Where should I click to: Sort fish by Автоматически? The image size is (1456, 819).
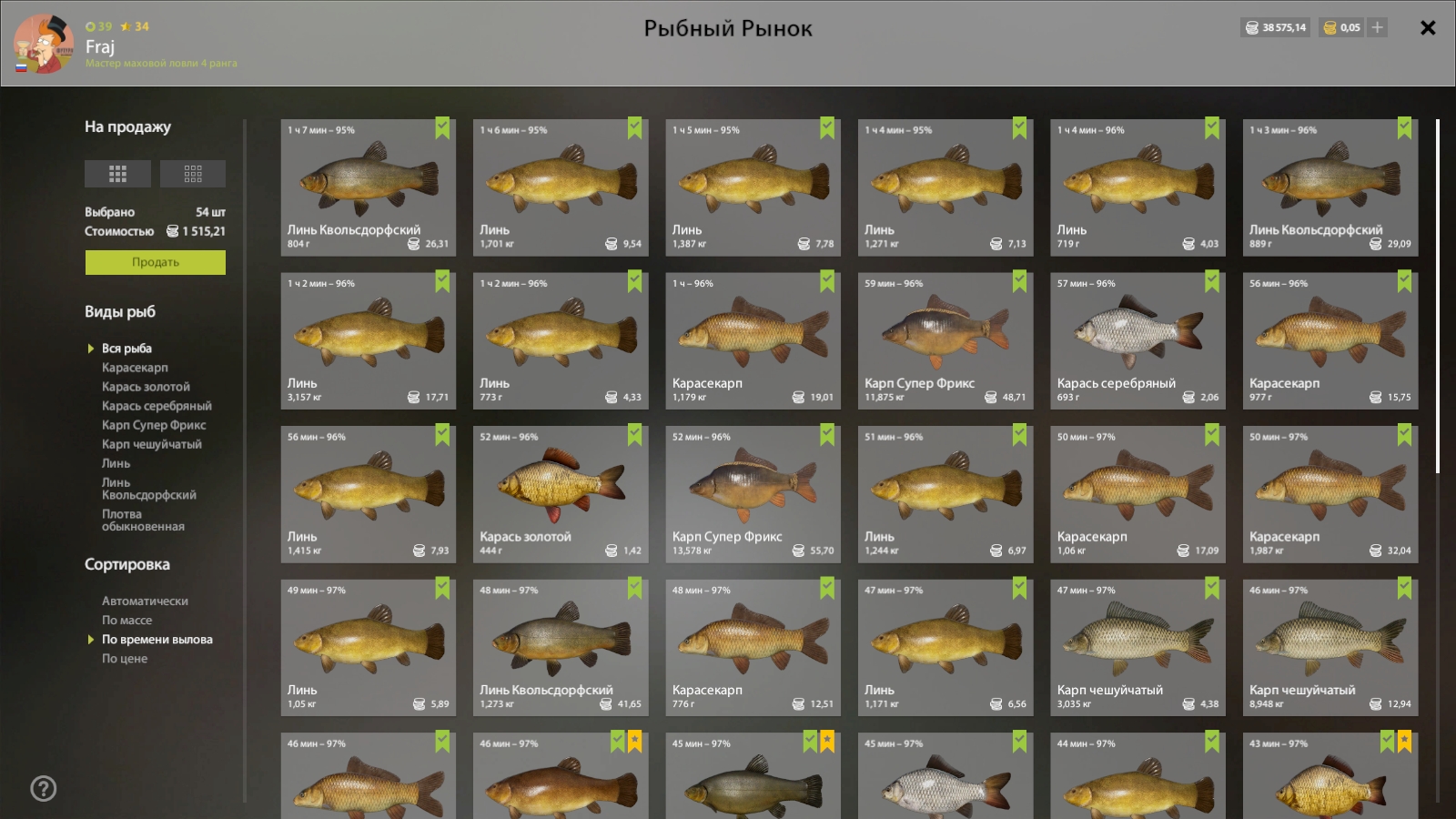point(145,602)
